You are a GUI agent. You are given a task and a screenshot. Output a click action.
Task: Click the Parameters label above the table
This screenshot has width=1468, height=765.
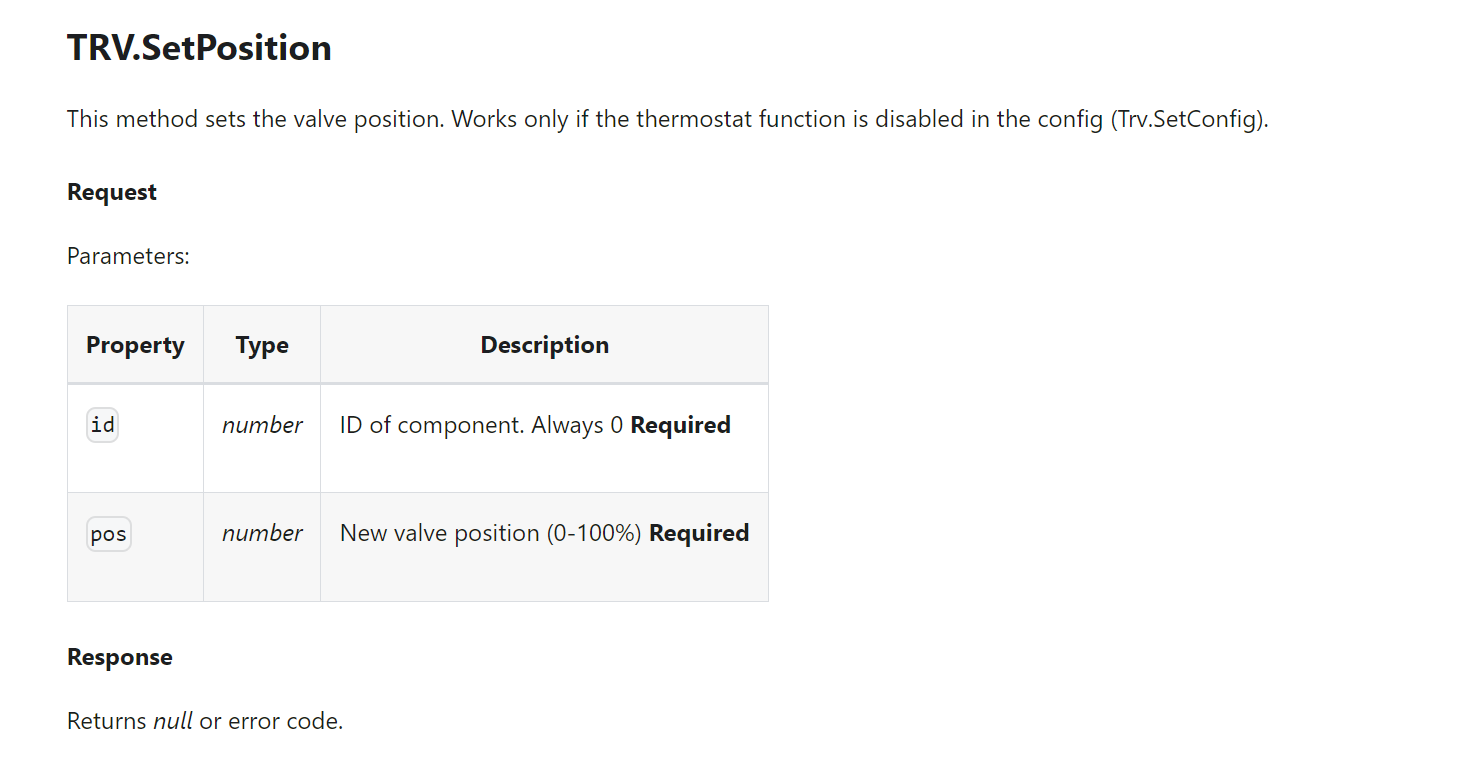[x=128, y=256]
